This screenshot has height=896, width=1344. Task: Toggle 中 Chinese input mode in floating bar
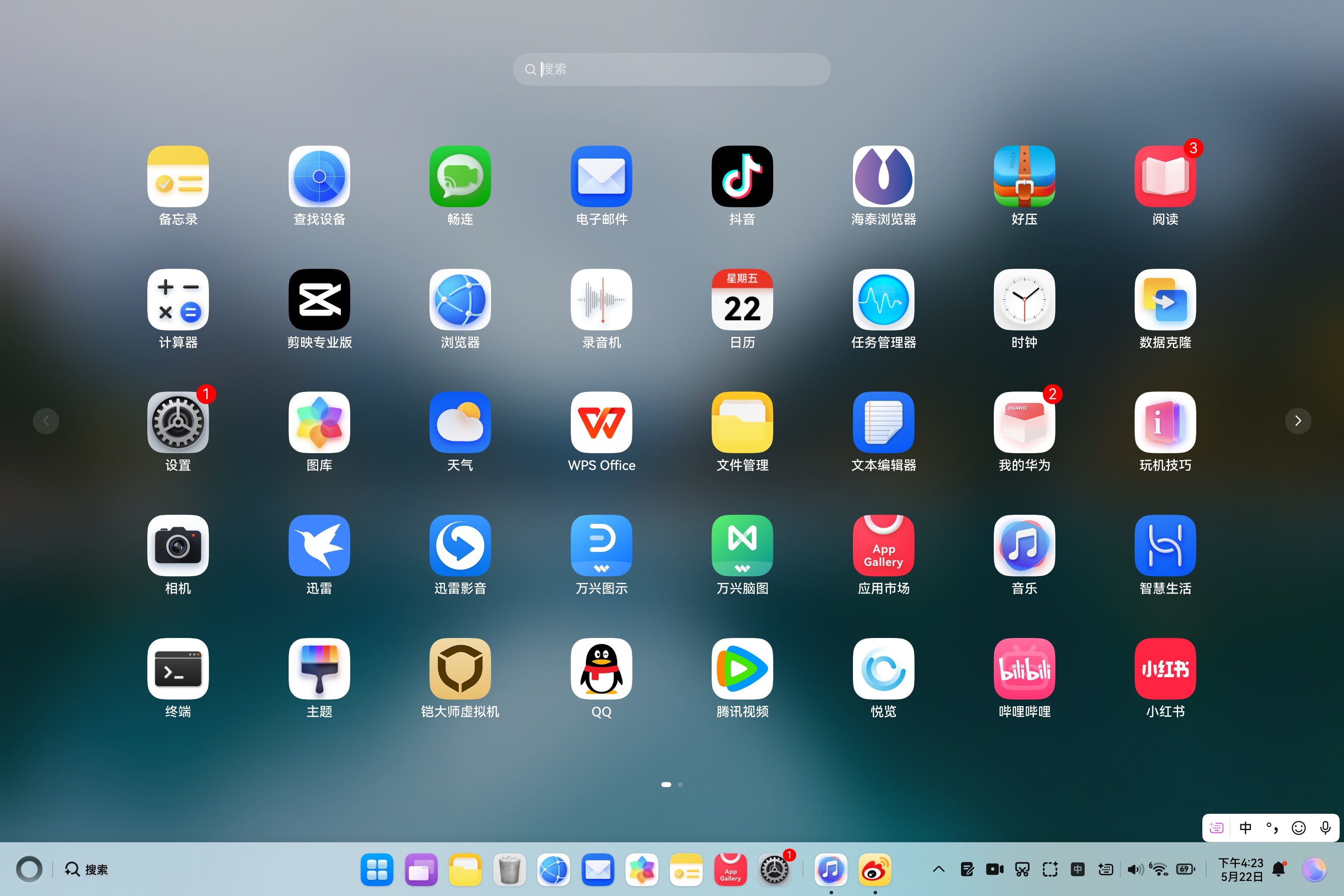(x=1245, y=828)
